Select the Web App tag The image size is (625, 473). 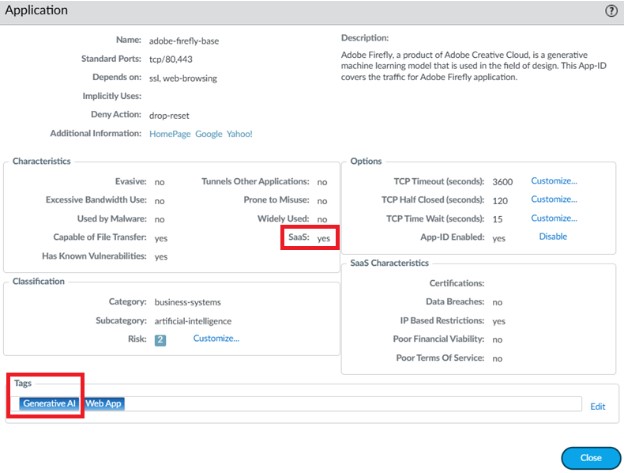(x=104, y=404)
